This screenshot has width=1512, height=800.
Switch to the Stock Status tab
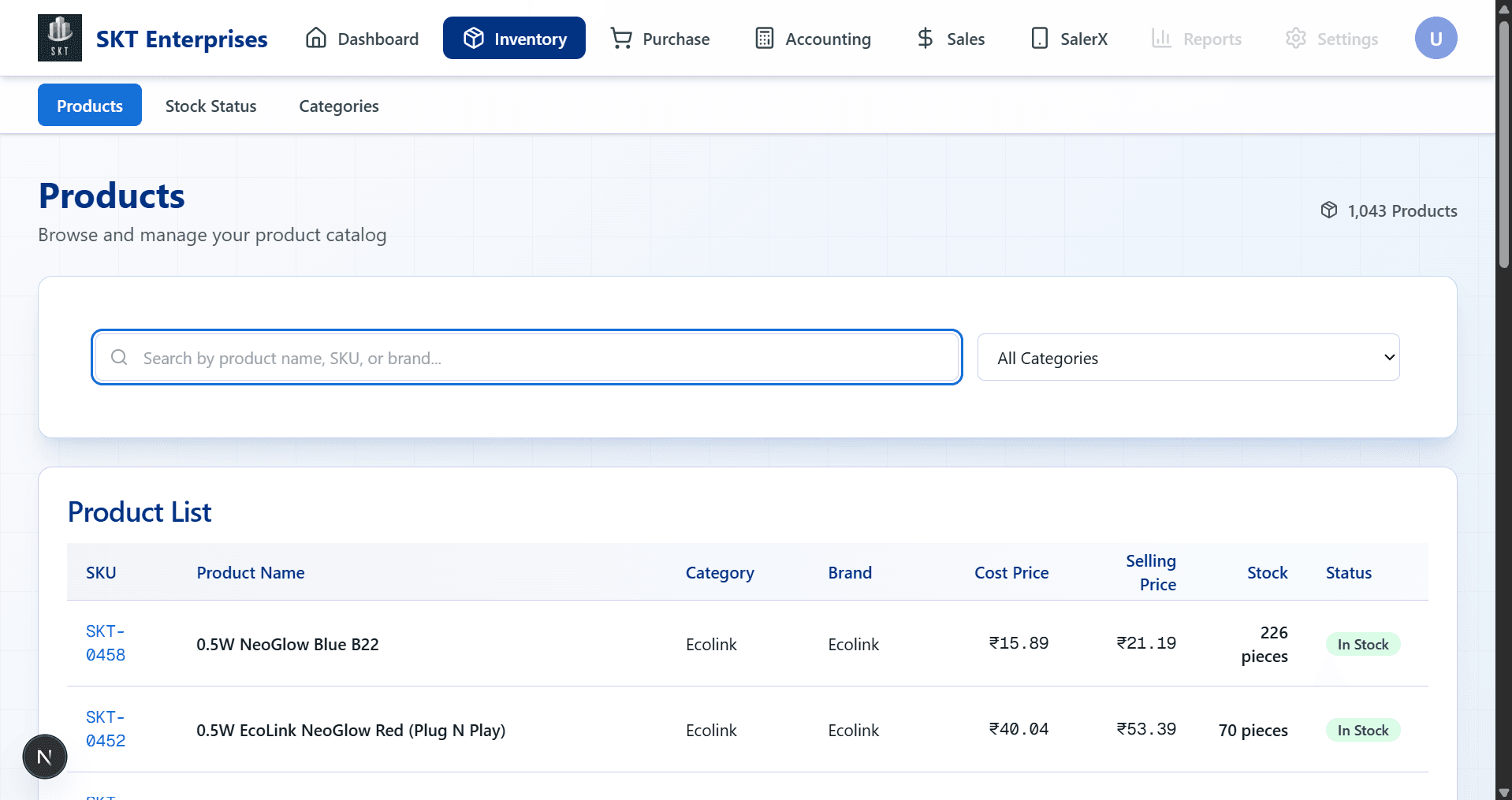[x=210, y=106]
